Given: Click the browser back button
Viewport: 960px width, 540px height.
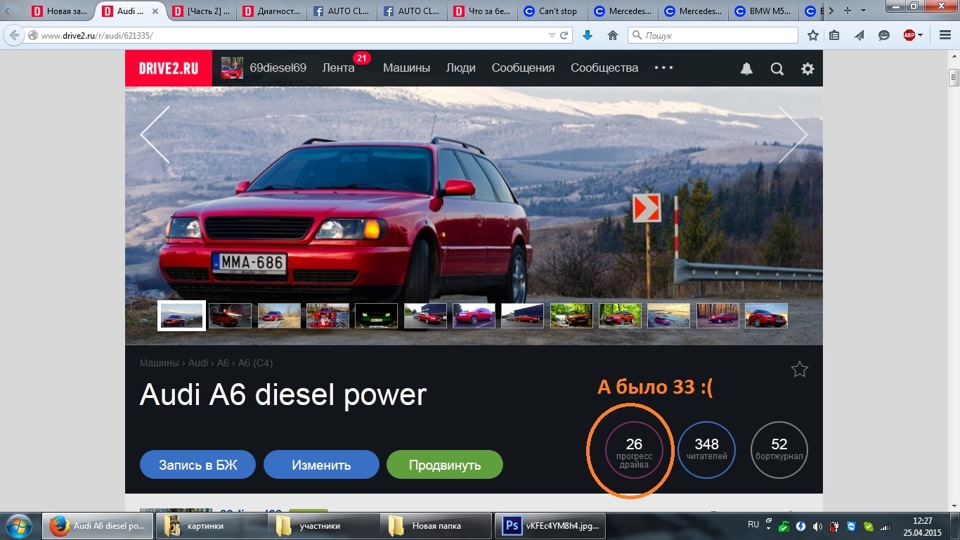Looking at the screenshot, I should 14,36.
